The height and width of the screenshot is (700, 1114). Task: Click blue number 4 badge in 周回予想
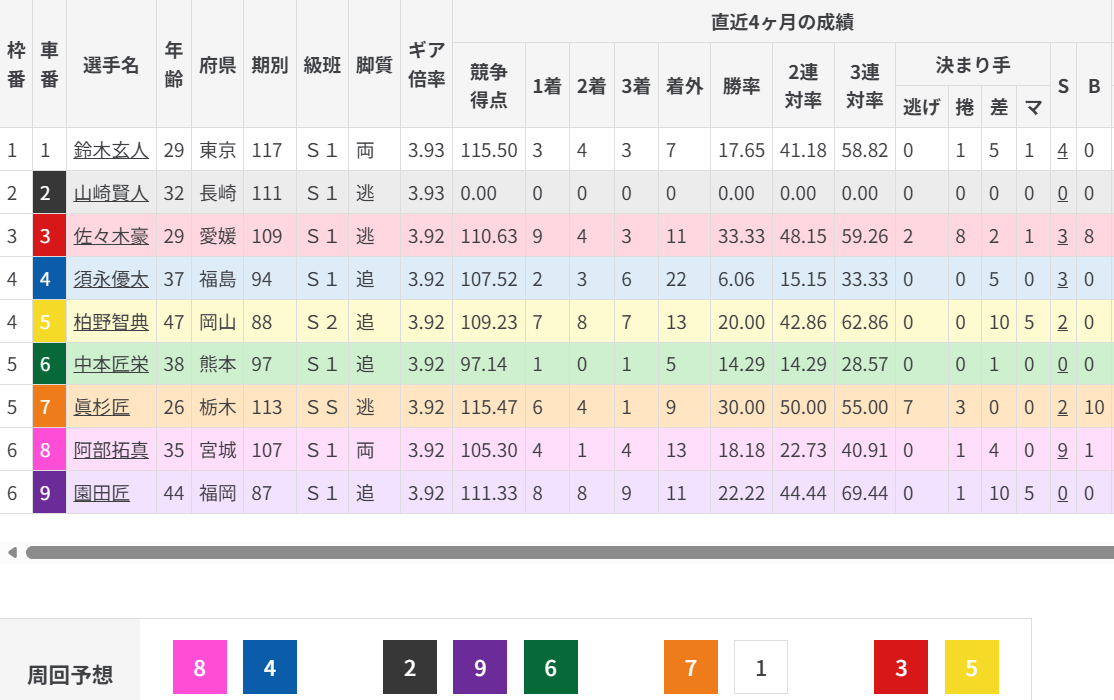[x=270, y=667]
